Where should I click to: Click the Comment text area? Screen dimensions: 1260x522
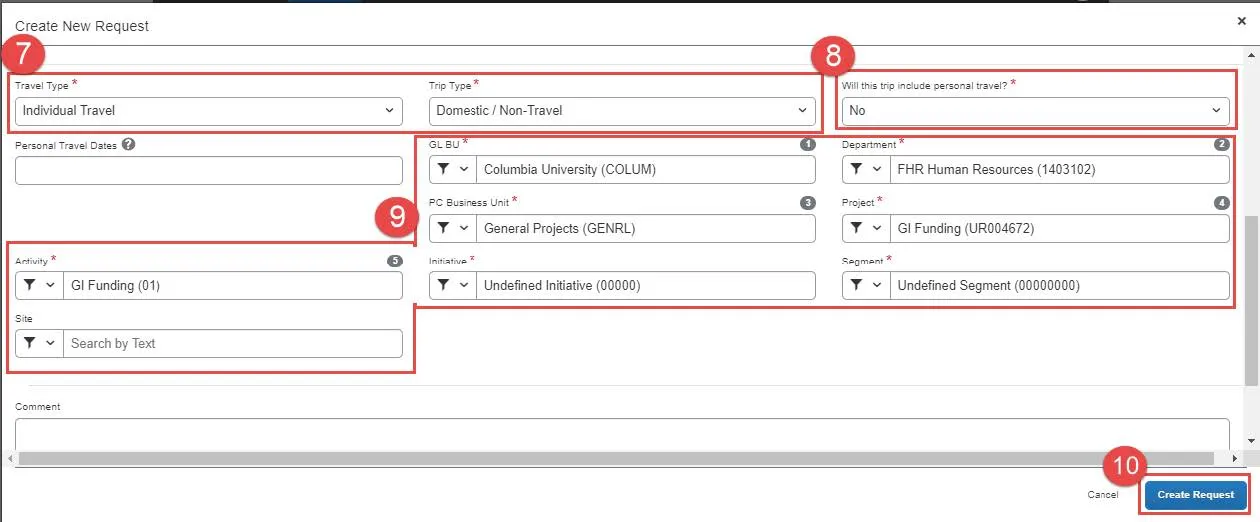(x=622, y=434)
